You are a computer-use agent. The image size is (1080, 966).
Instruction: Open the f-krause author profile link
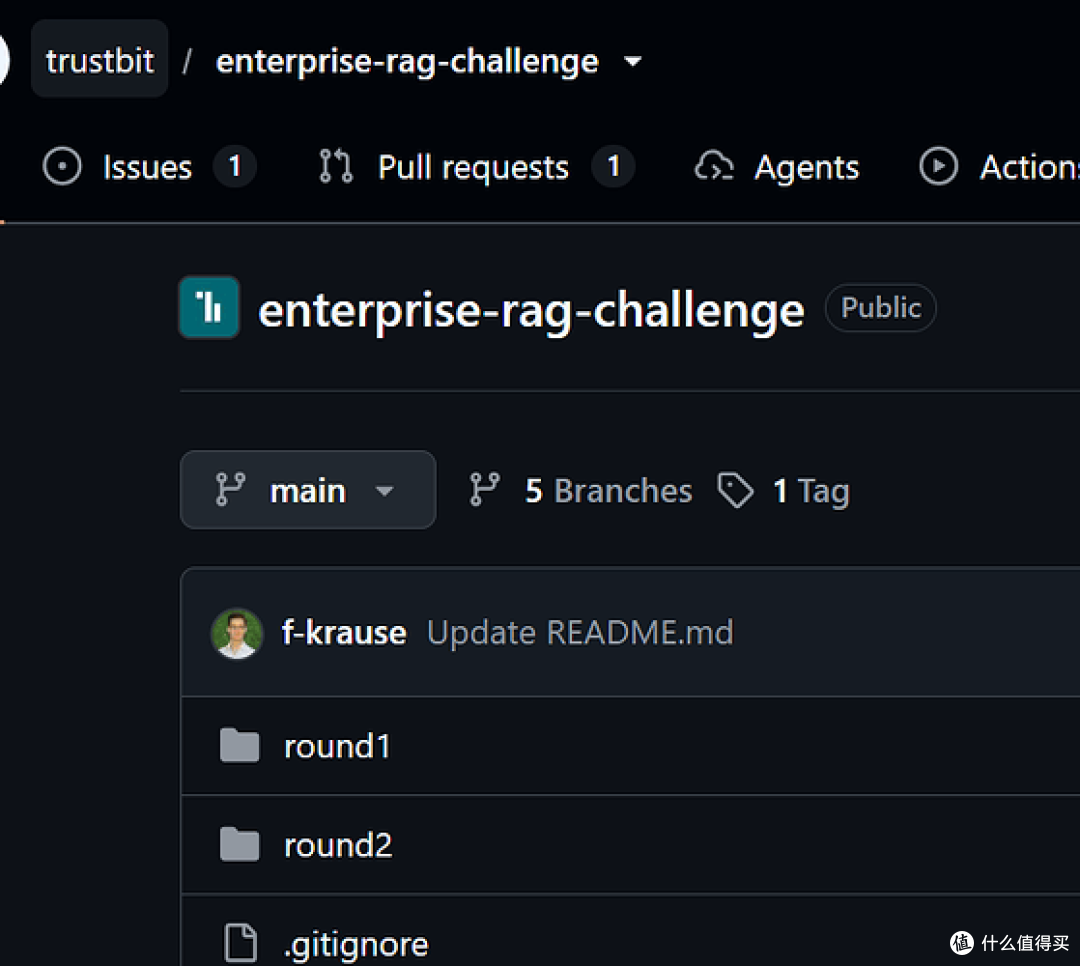pyautogui.click(x=344, y=632)
